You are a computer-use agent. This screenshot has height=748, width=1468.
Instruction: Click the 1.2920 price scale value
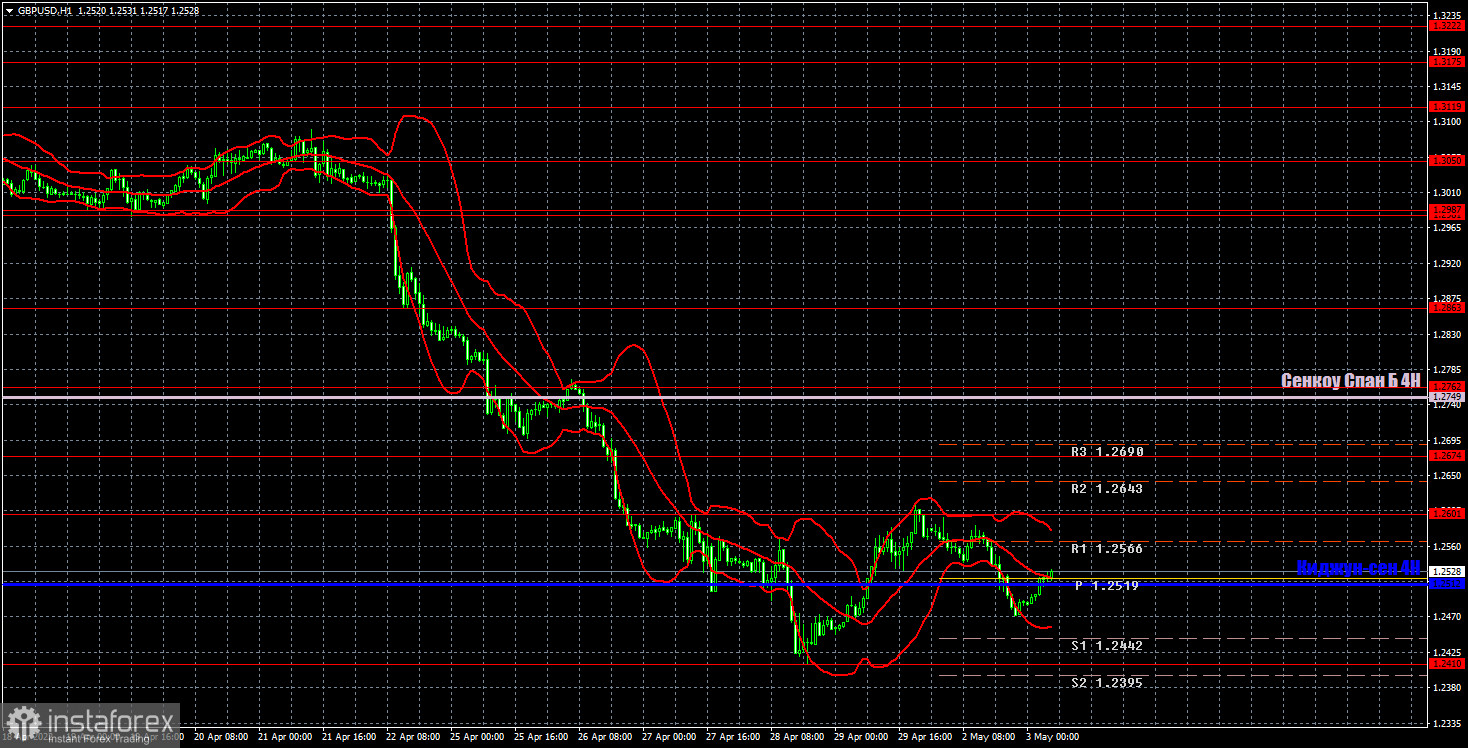click(x=1447, y=263)
